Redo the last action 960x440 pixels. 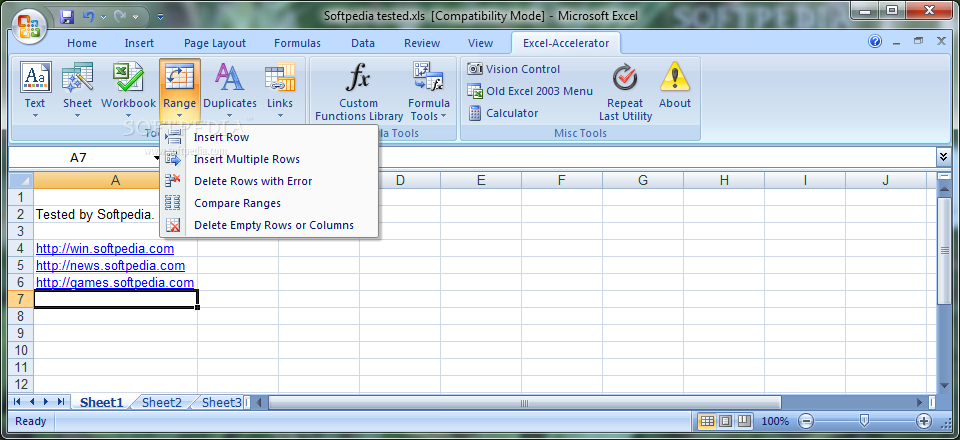coord(120,17)
